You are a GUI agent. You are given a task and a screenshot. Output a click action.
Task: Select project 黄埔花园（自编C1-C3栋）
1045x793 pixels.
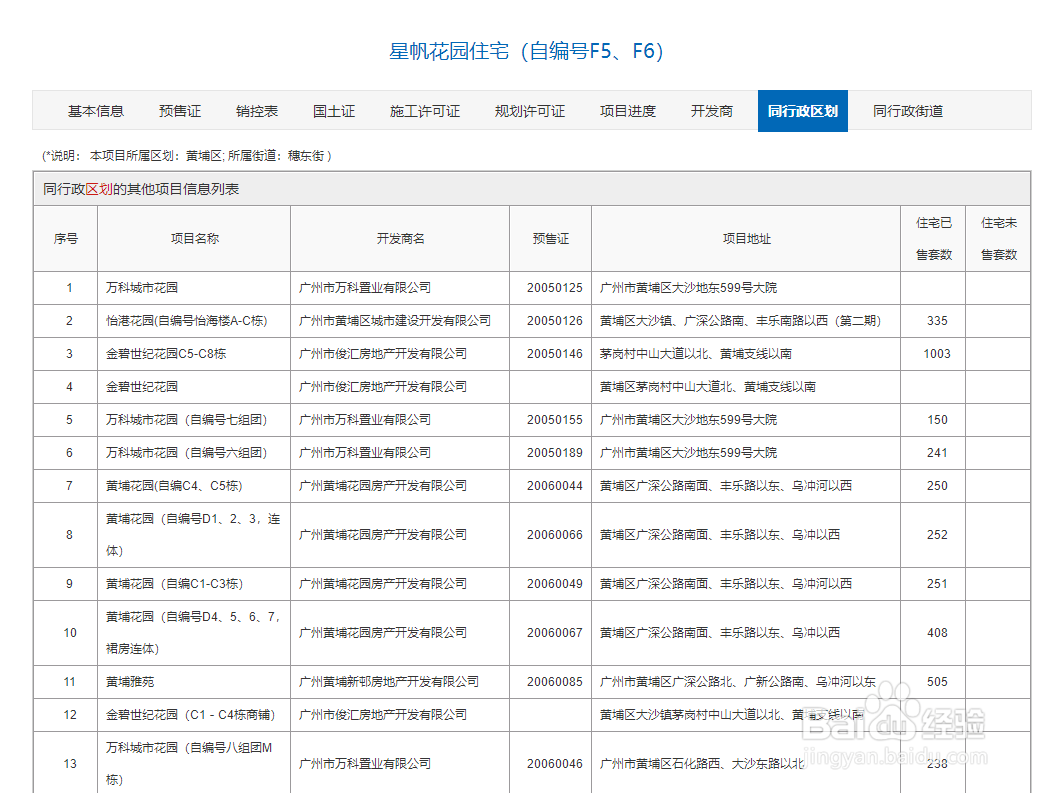pyautogui.click(x=175, y=584)
